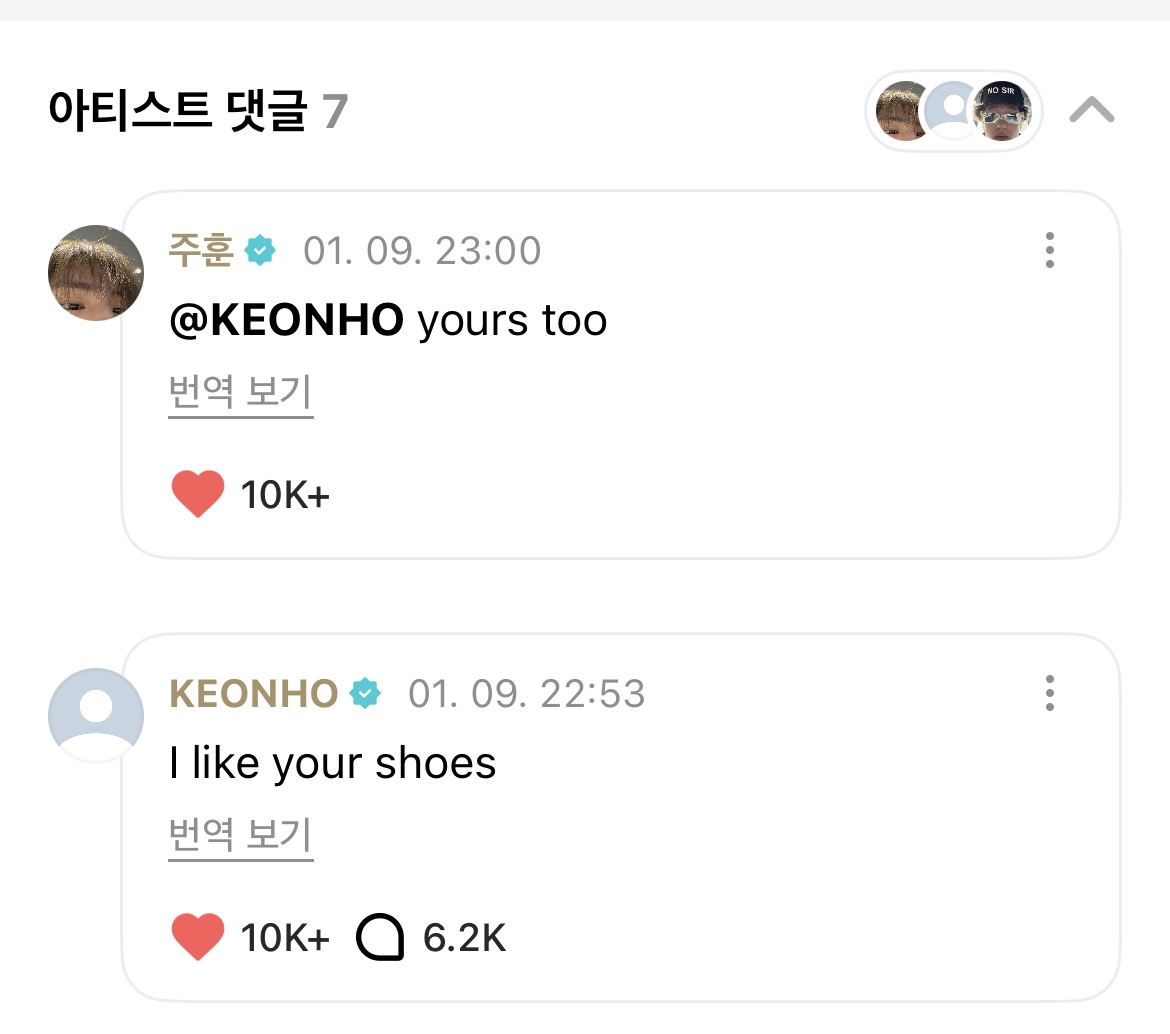Tap the 주훈 username
Screen dimensions: 1170x1034
[x=200, y=250]
